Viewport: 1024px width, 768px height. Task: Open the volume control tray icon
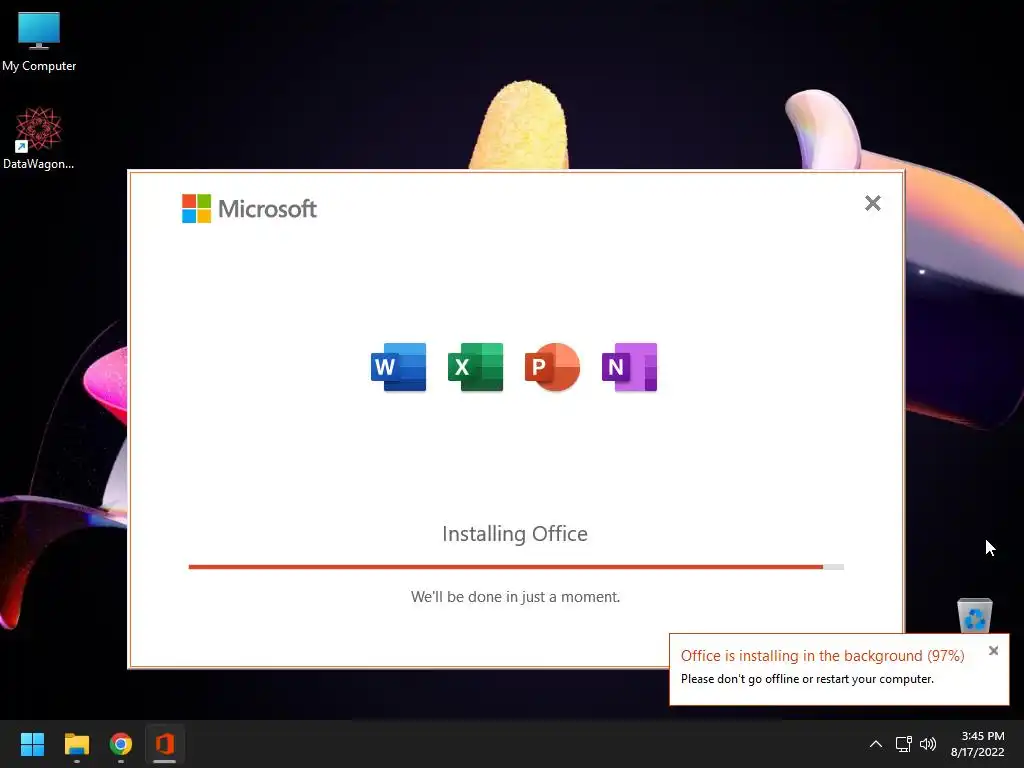click(x=927, y=744)
